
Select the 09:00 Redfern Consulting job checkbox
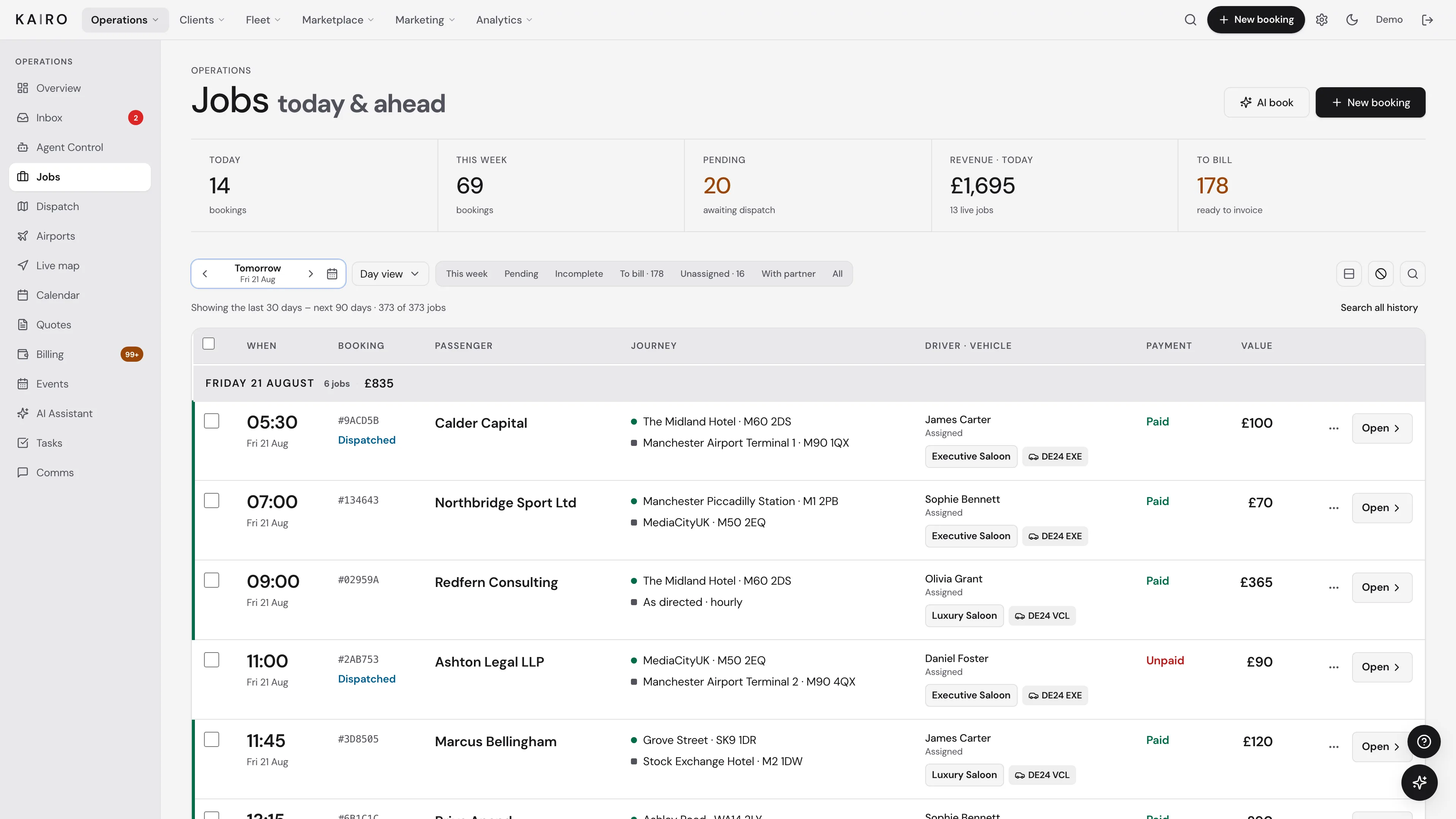tap(212, 581)
